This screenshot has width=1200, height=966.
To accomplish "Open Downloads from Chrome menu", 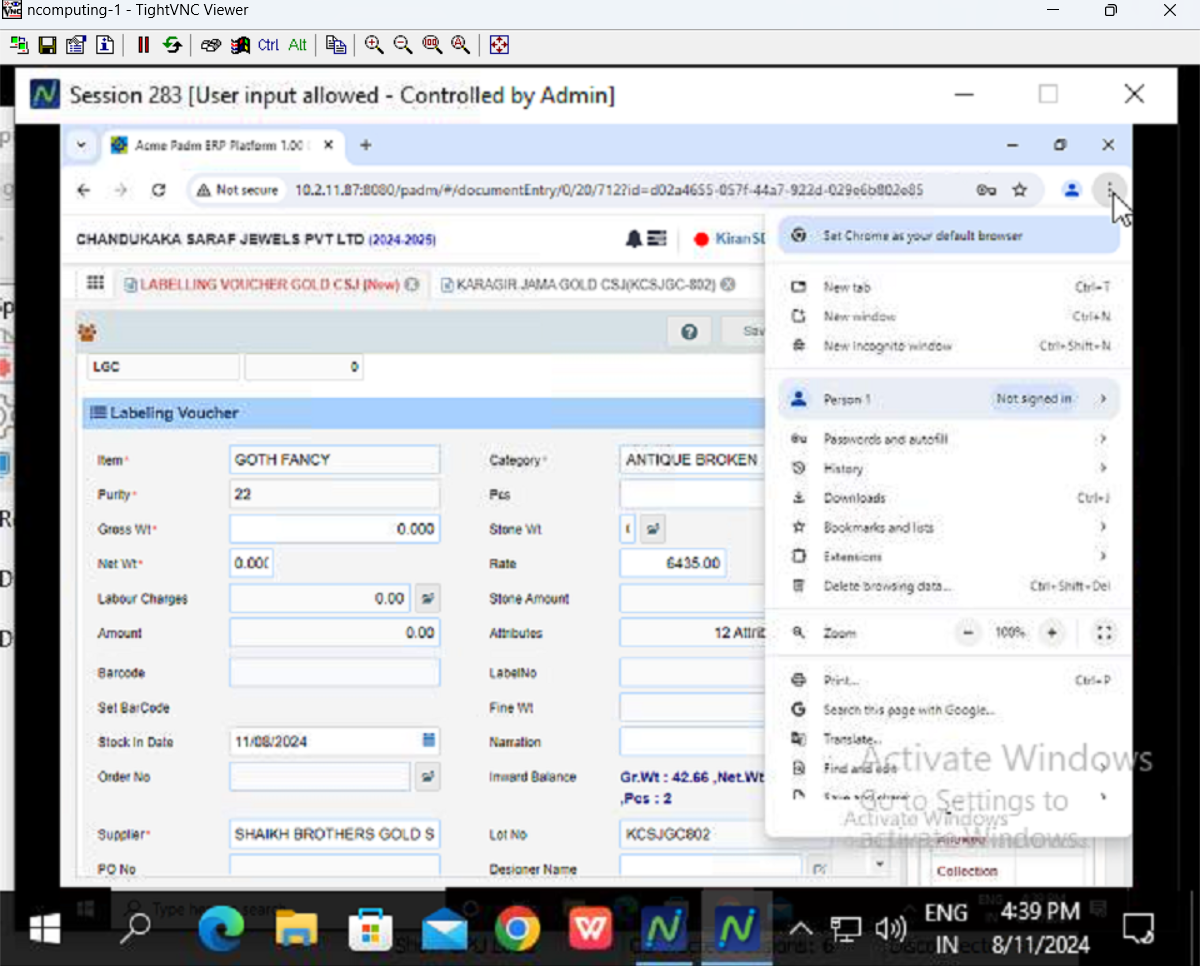I will pyautogui.click(x=950, y=498).
